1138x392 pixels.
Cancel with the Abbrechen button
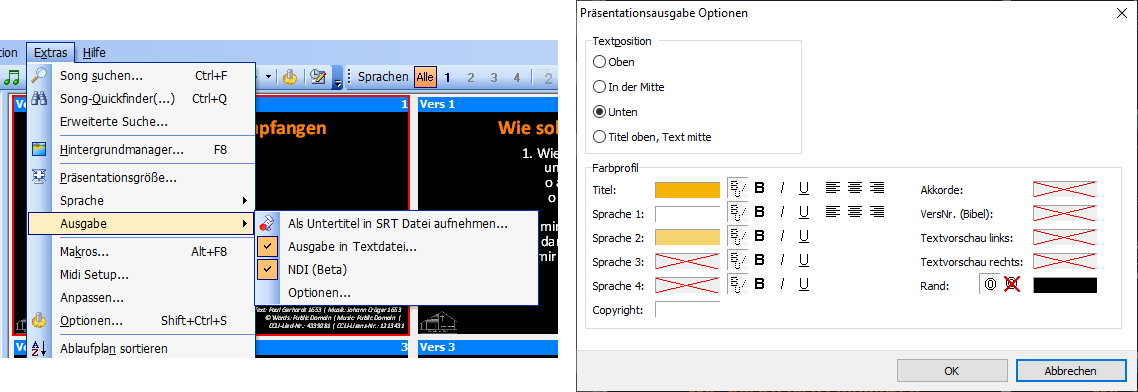coord(1070,370)
